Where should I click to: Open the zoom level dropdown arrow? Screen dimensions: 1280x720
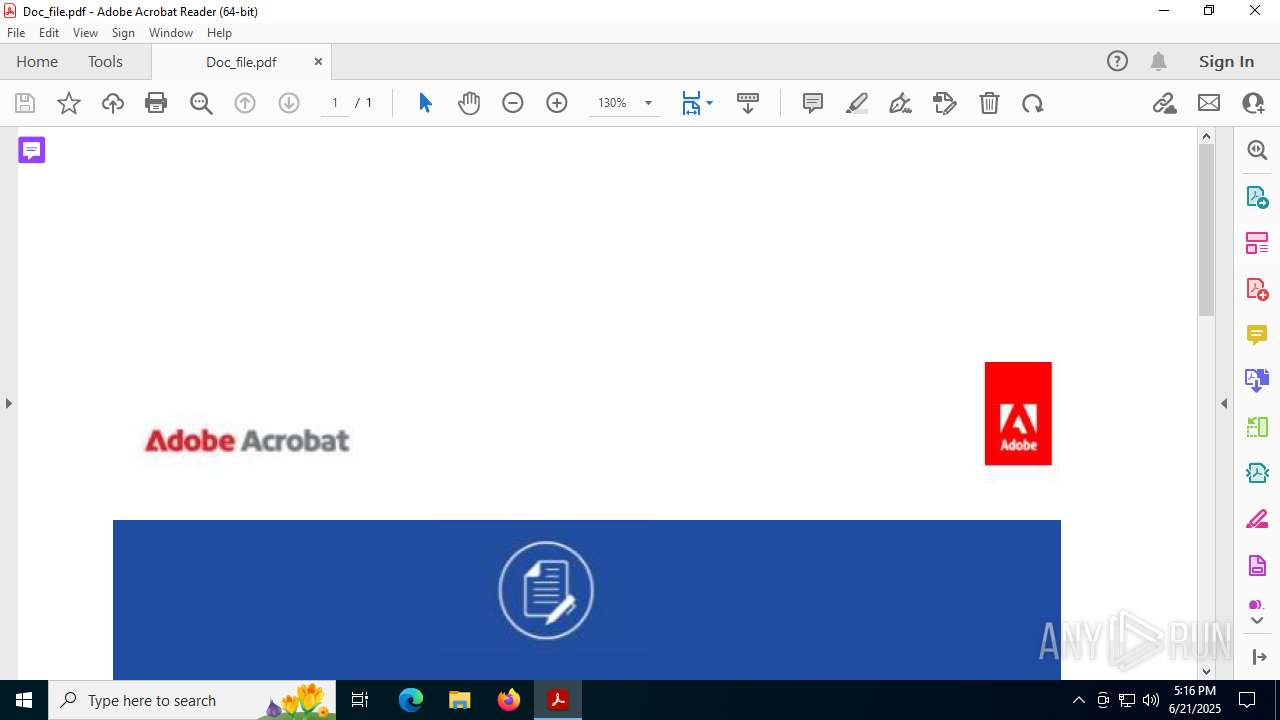pos(648,103)
